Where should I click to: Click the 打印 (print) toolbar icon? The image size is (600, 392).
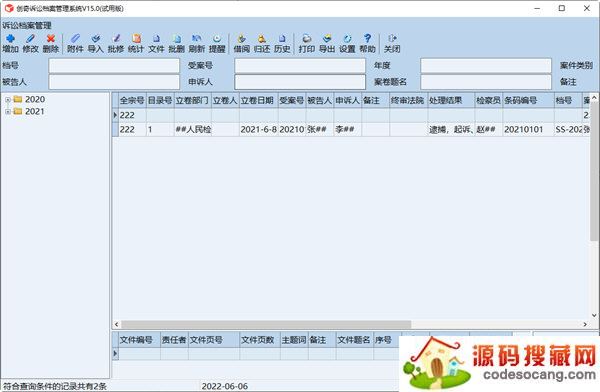[x=307, y=43]
